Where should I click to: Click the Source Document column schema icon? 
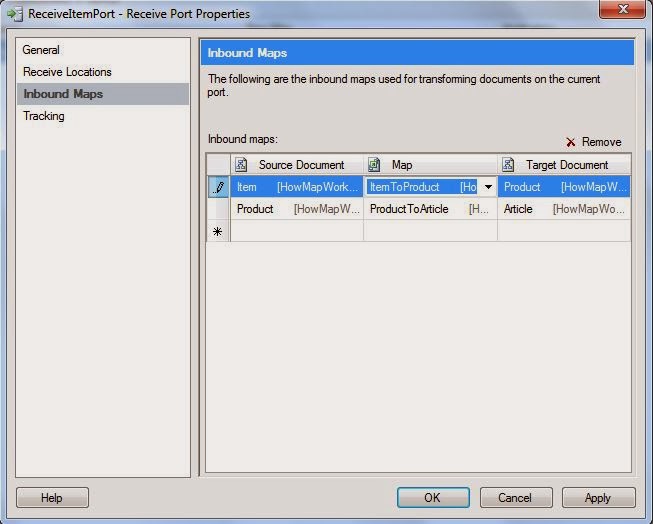click(241, 165)
